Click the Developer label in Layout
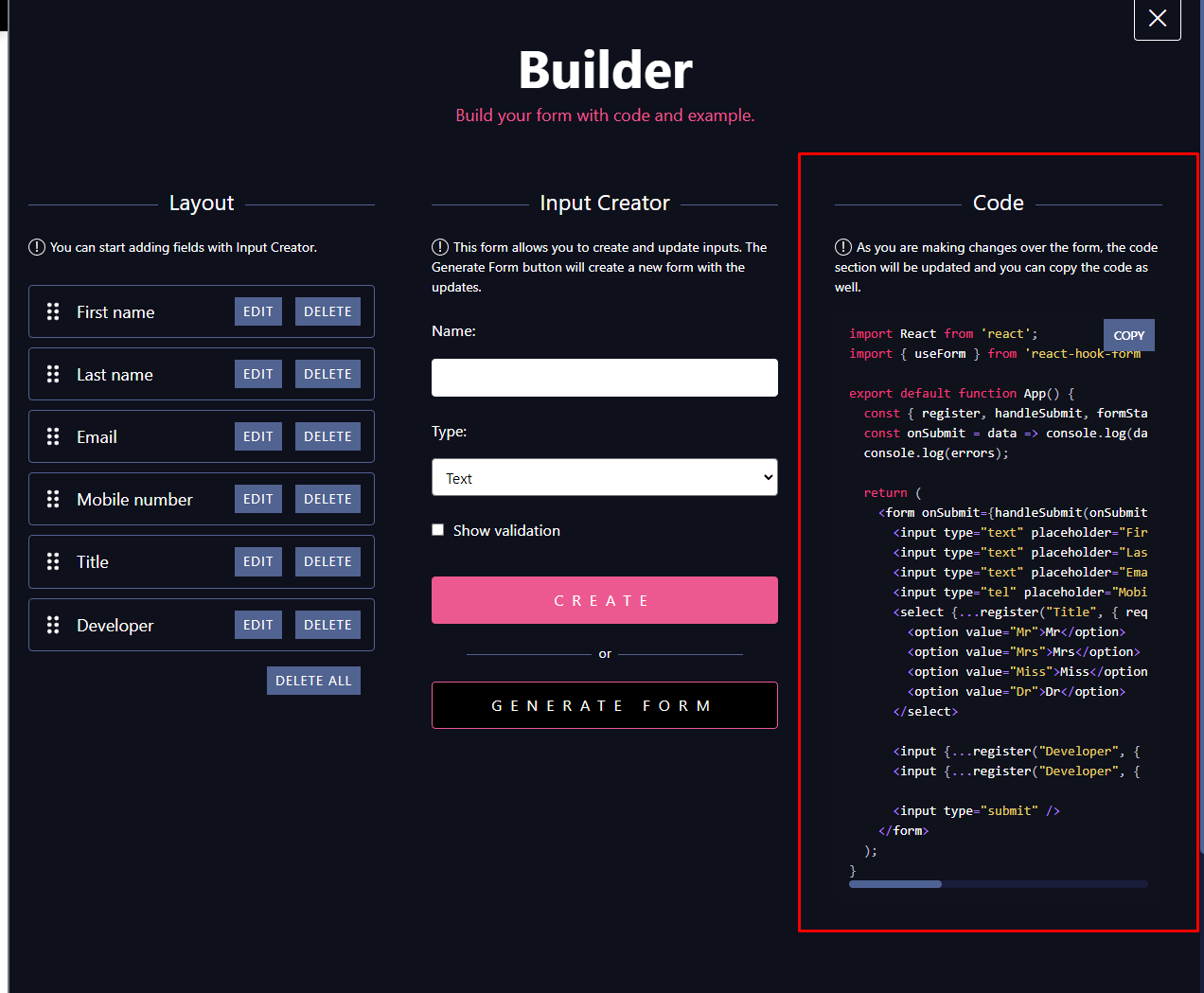This screenshot has width=1204, height=993. click(x=115, y=625)
